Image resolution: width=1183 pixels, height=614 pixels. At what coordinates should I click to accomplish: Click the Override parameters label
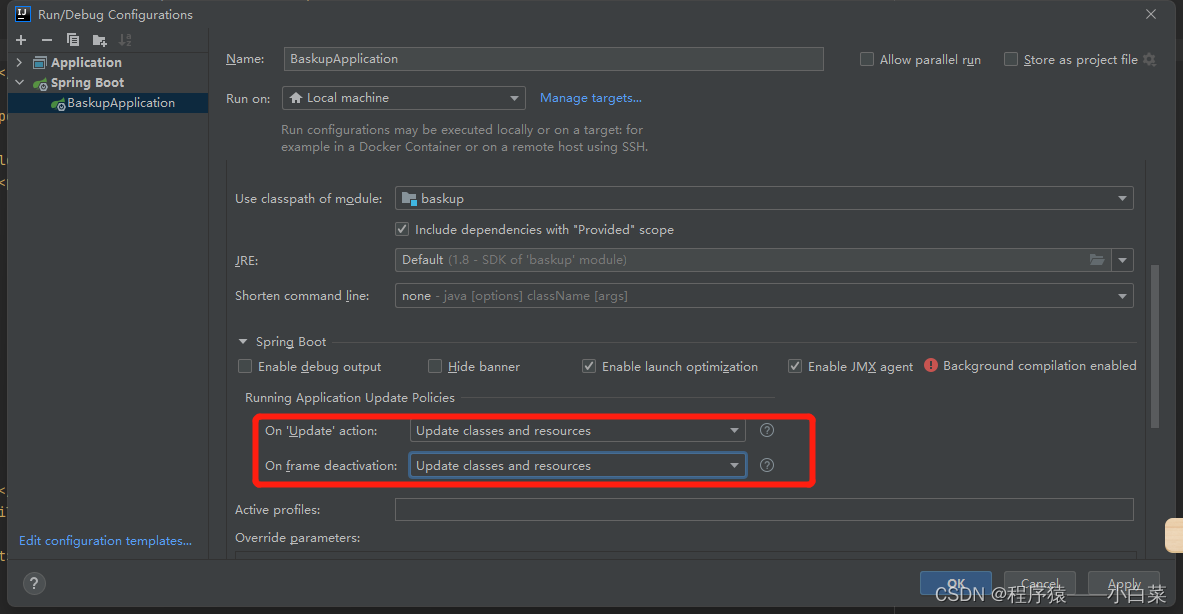pos(297,538)
